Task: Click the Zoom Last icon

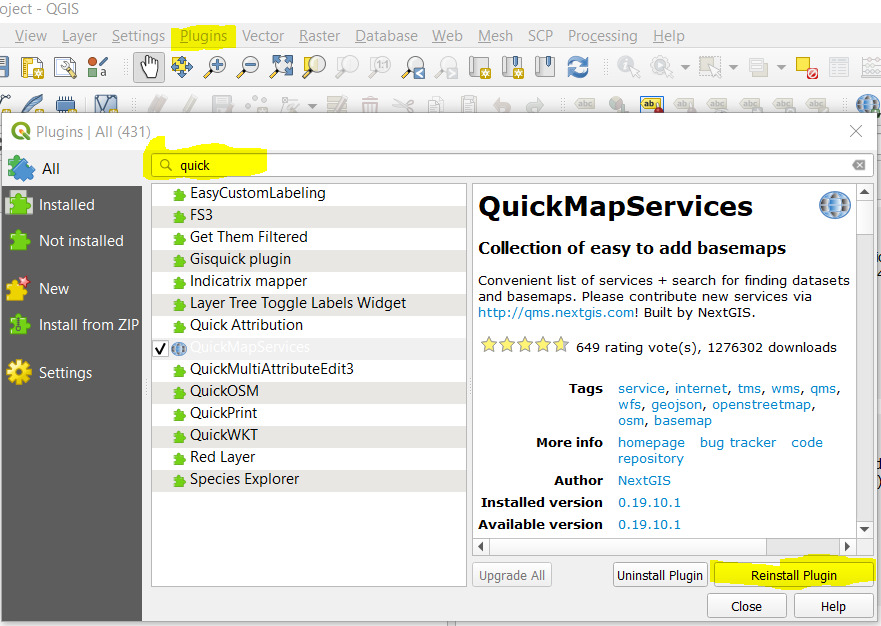Action: (x=413, y=67)
